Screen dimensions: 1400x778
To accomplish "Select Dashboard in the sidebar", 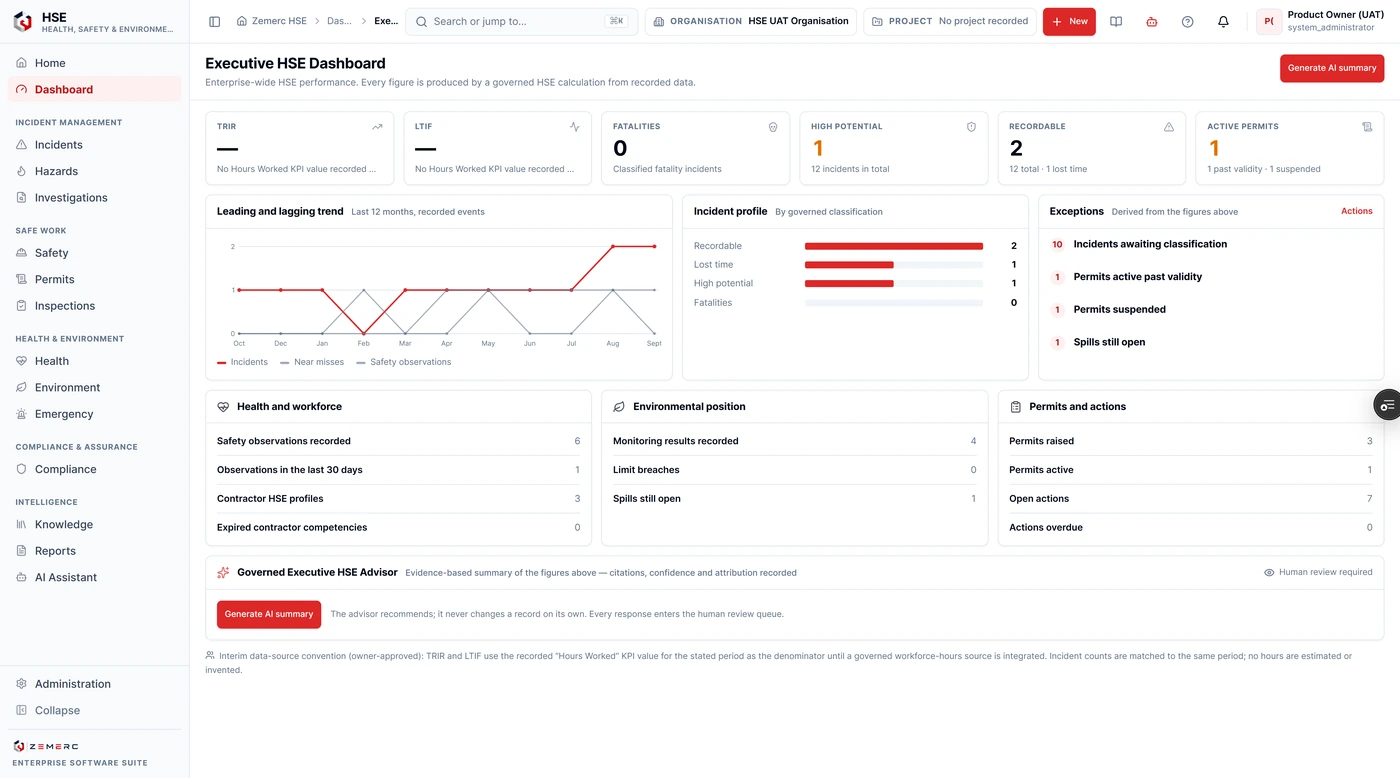I will pyautogui.click(x=94, y=89).
